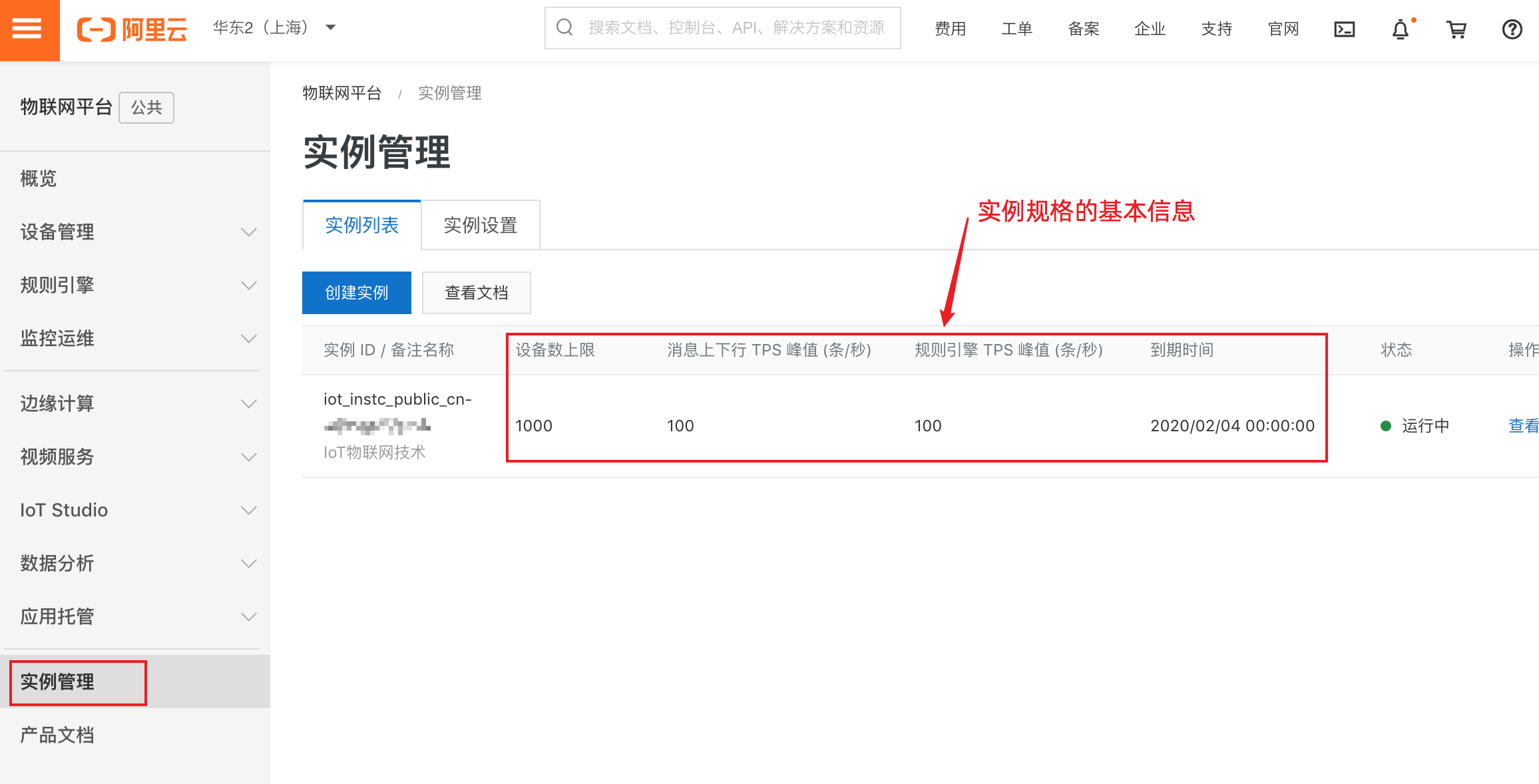Switch to the 实例设置 tab
The width and height of the screenshot is (1539, 784).
click(480, 225)
